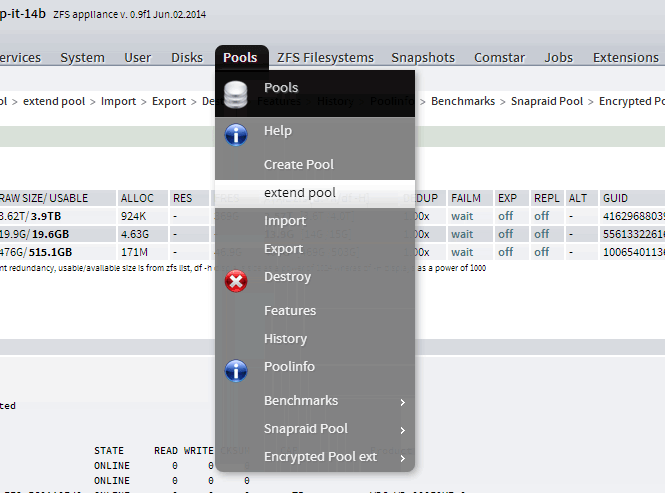The width and height of the screenshot is (665, 493).
Task: Open the Disks tab
Action: (187, 57)
